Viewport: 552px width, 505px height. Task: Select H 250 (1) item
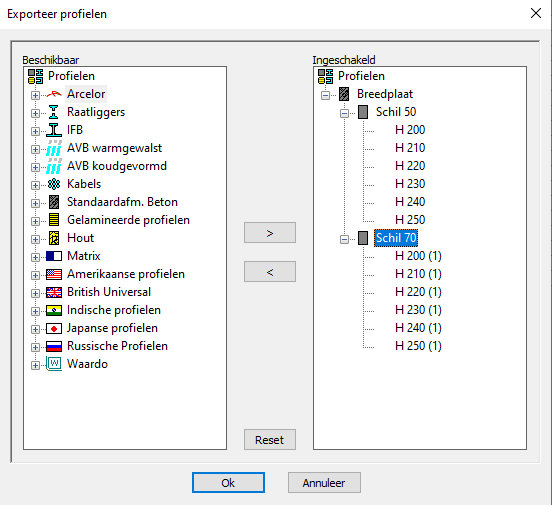(x=418, y=346)
